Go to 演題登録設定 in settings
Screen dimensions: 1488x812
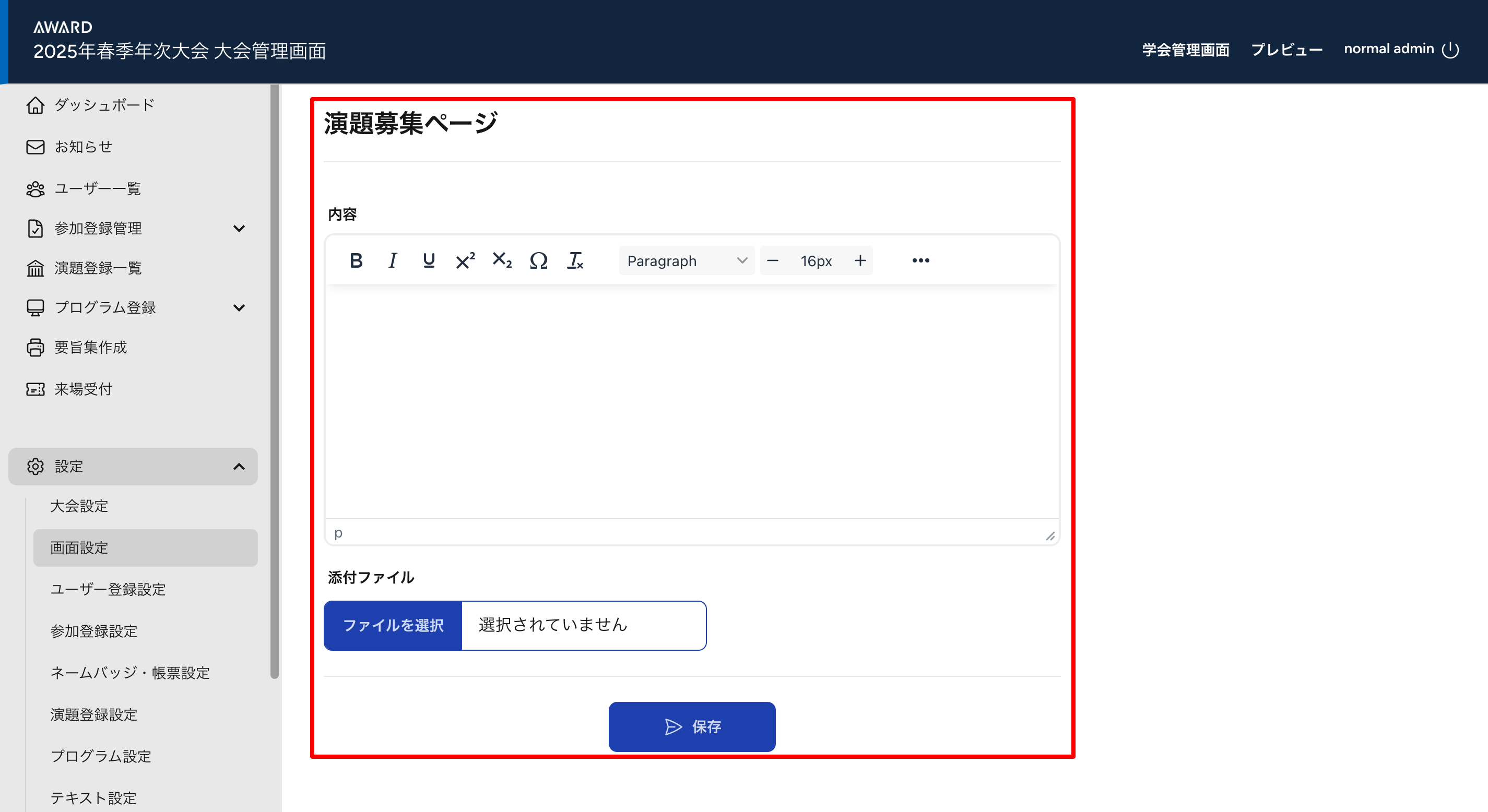[93, 714]
